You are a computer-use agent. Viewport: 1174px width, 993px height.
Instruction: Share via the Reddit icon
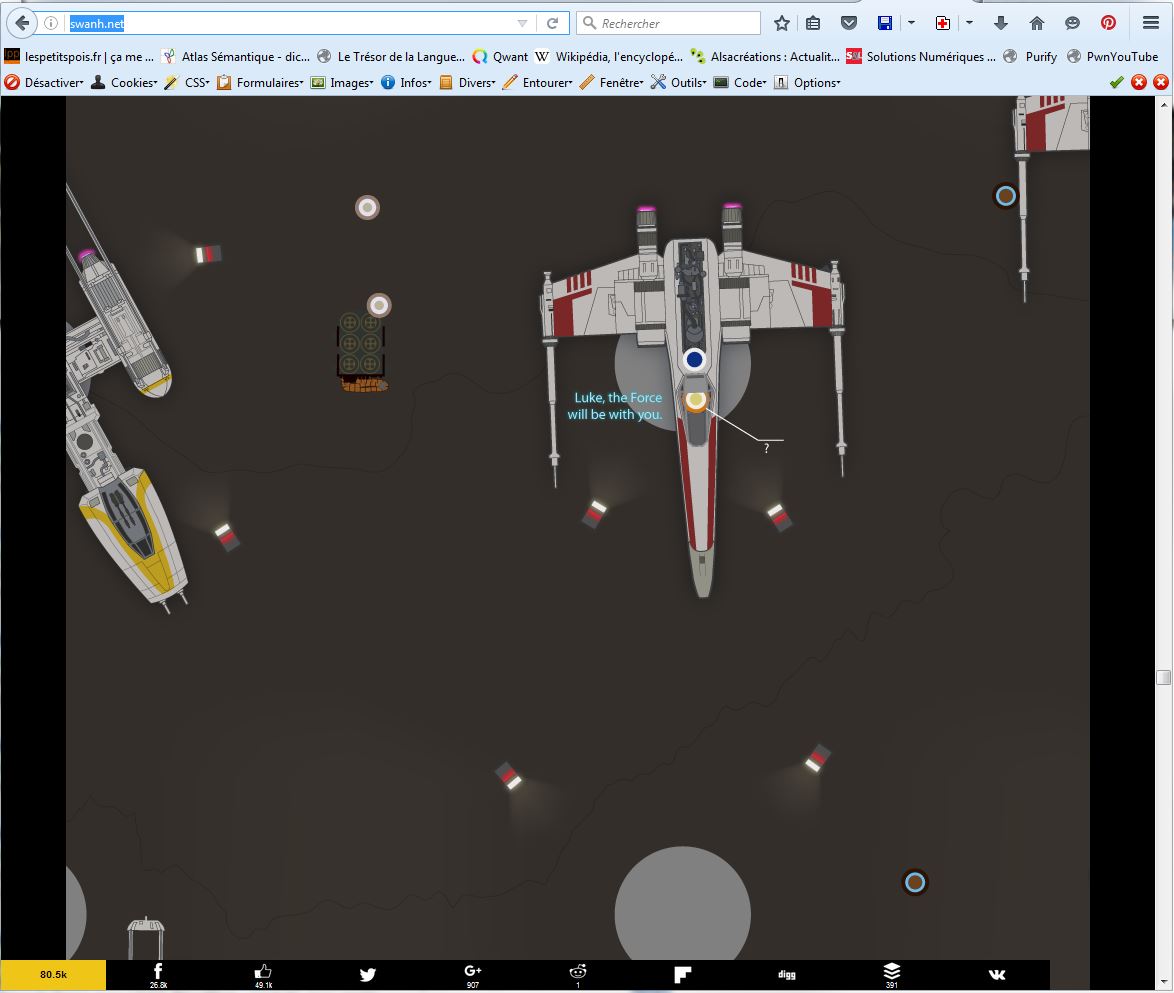click(578, 974)
